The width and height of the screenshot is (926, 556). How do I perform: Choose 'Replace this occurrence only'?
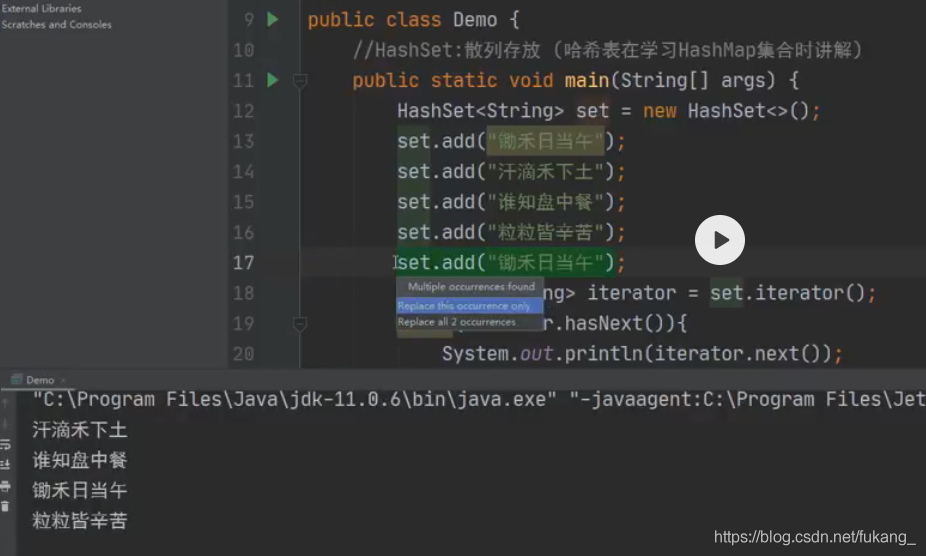coord(469,306)
